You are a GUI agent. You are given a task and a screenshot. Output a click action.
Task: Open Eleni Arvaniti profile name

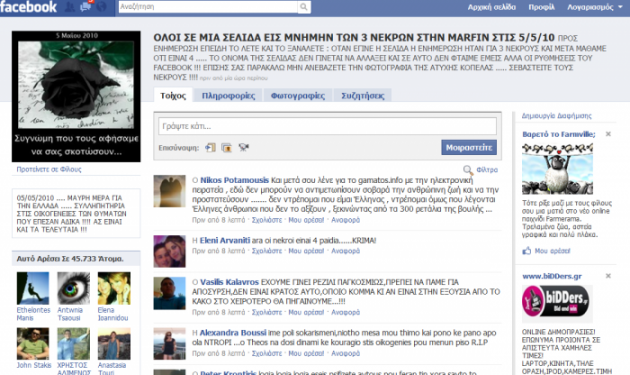[225, 240]
